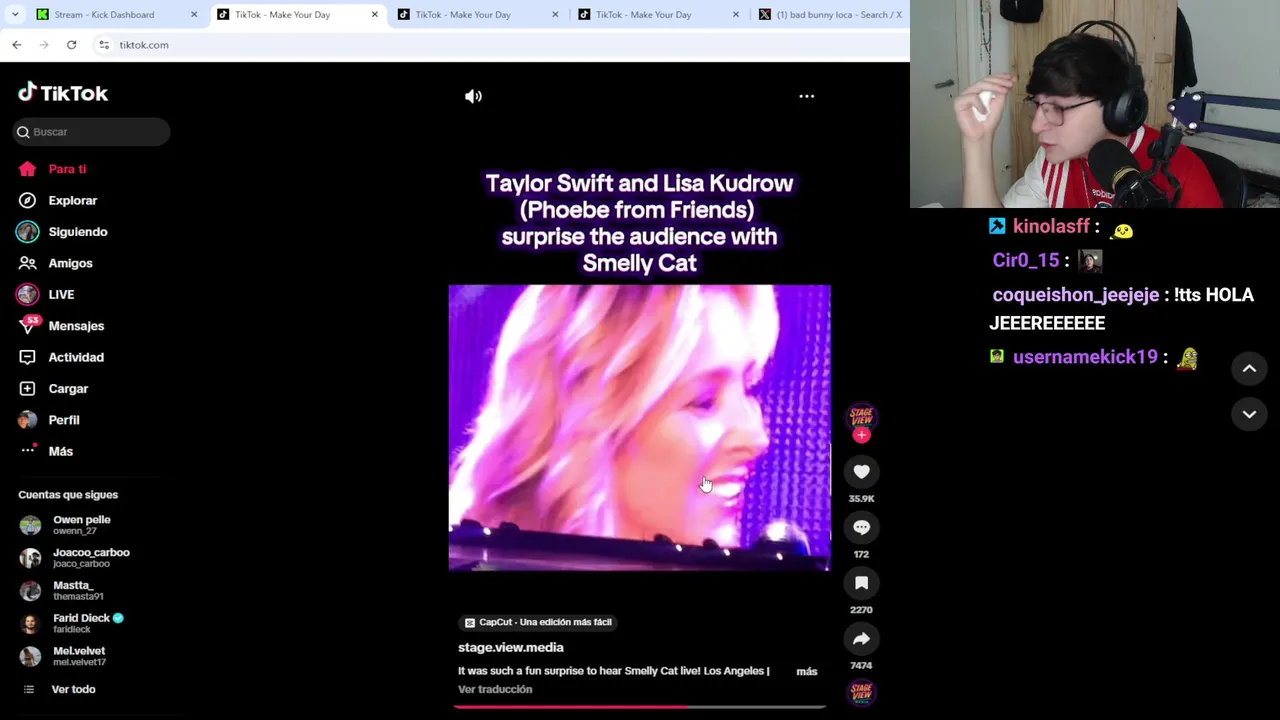1280x720 pixels.
Task: Seek on the red video progress bar
Action: click(x=640, y=707)
